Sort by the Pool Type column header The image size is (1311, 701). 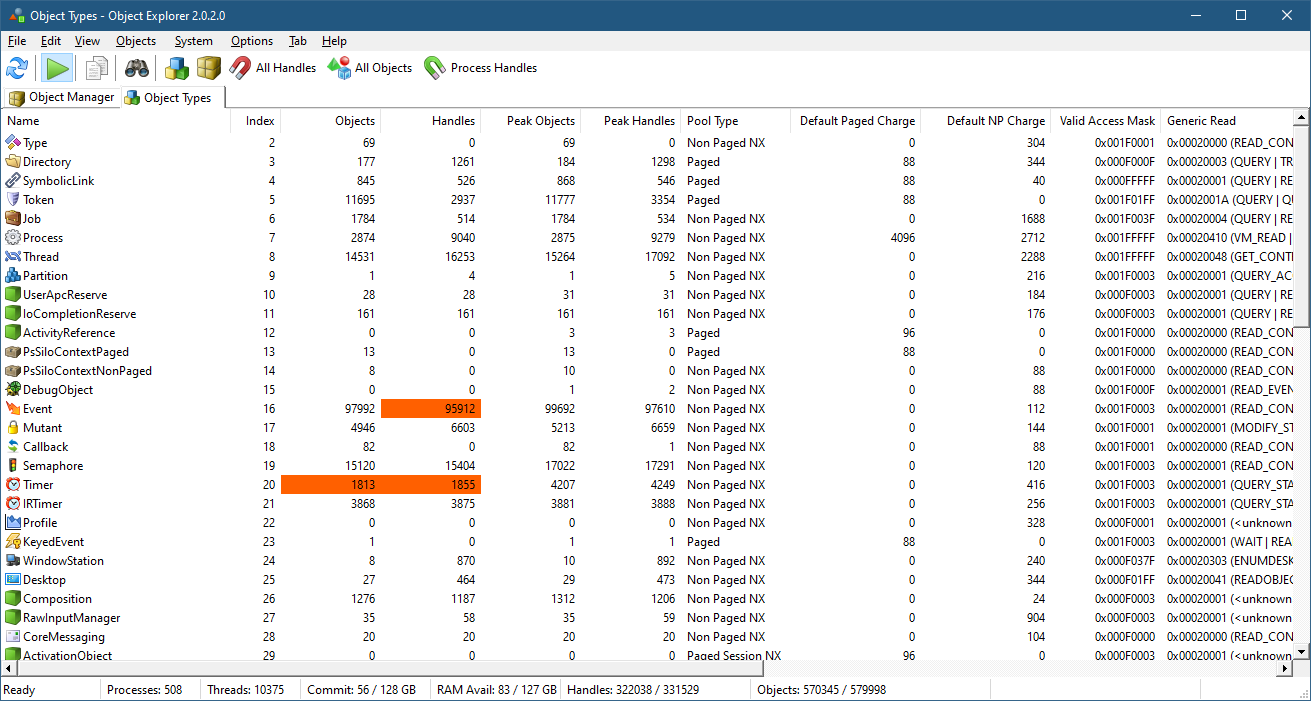point(712,121)
